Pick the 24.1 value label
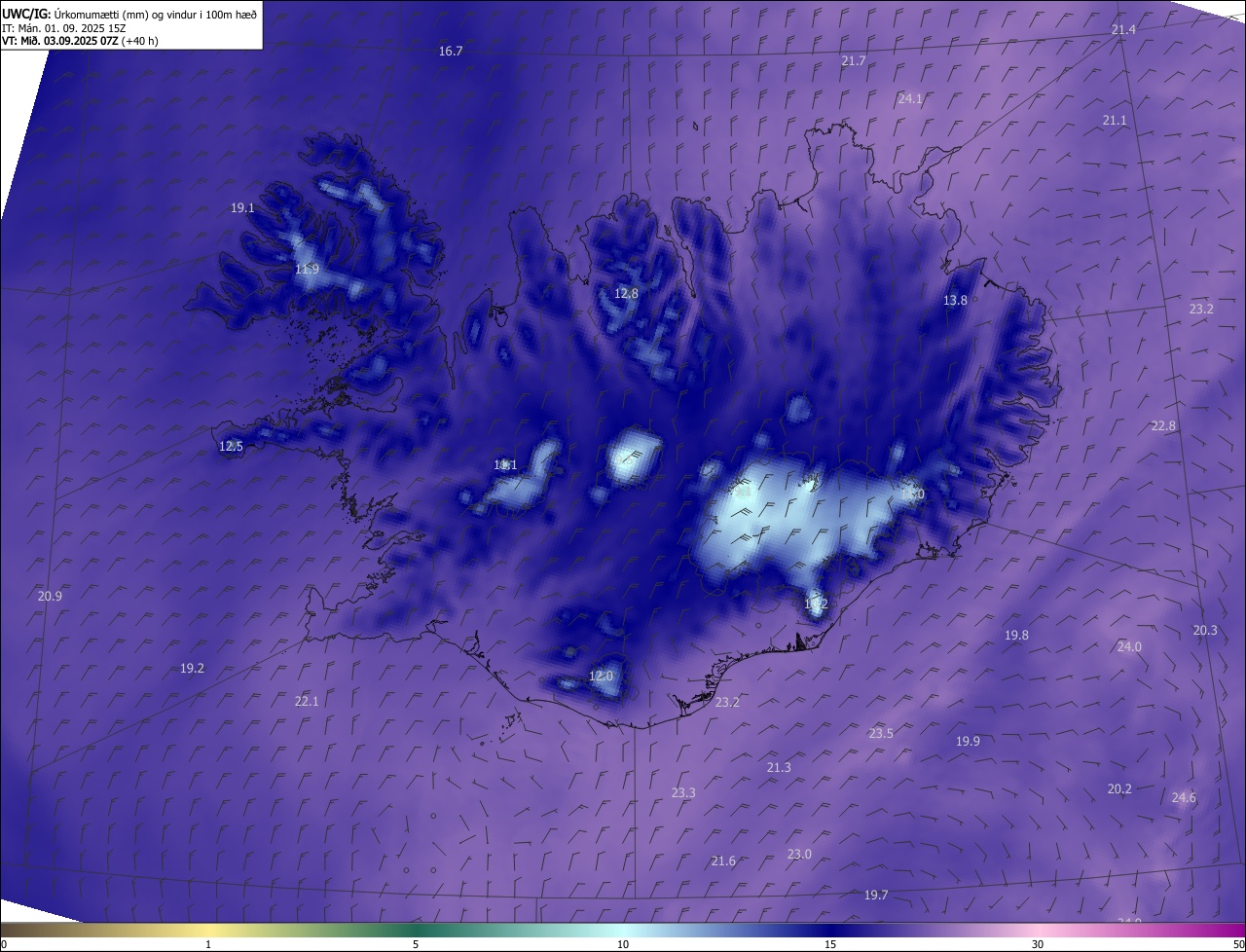 coord(911,99)
